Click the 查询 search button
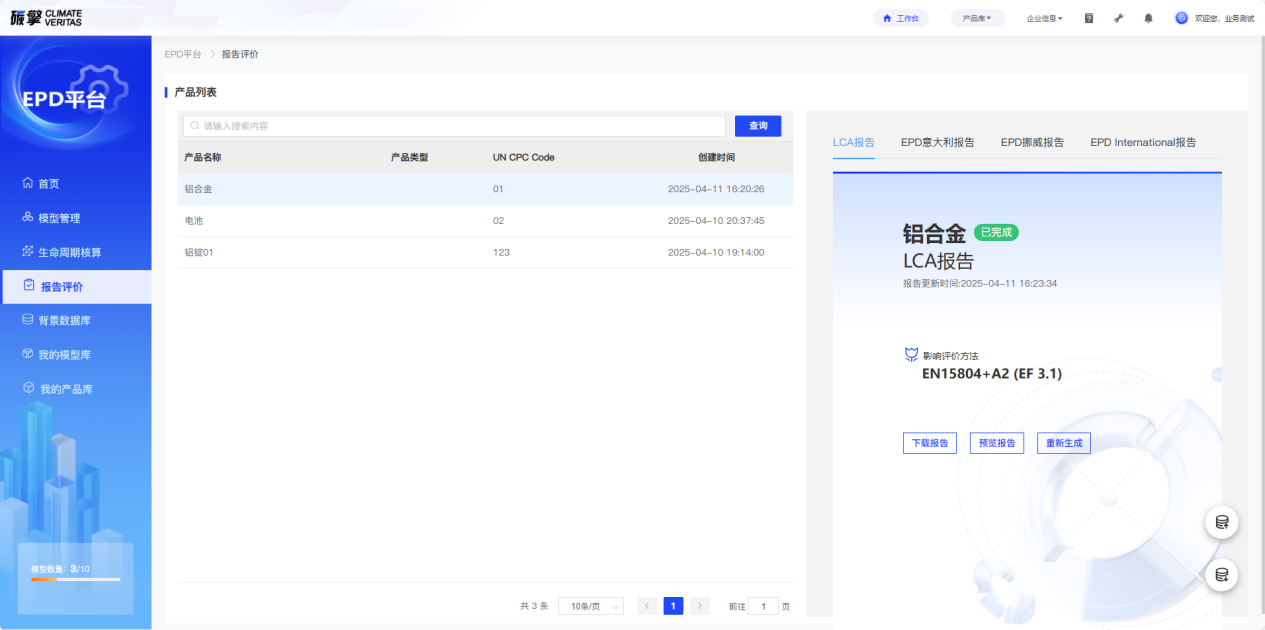The image size is (1265, 630). [757, 126]
